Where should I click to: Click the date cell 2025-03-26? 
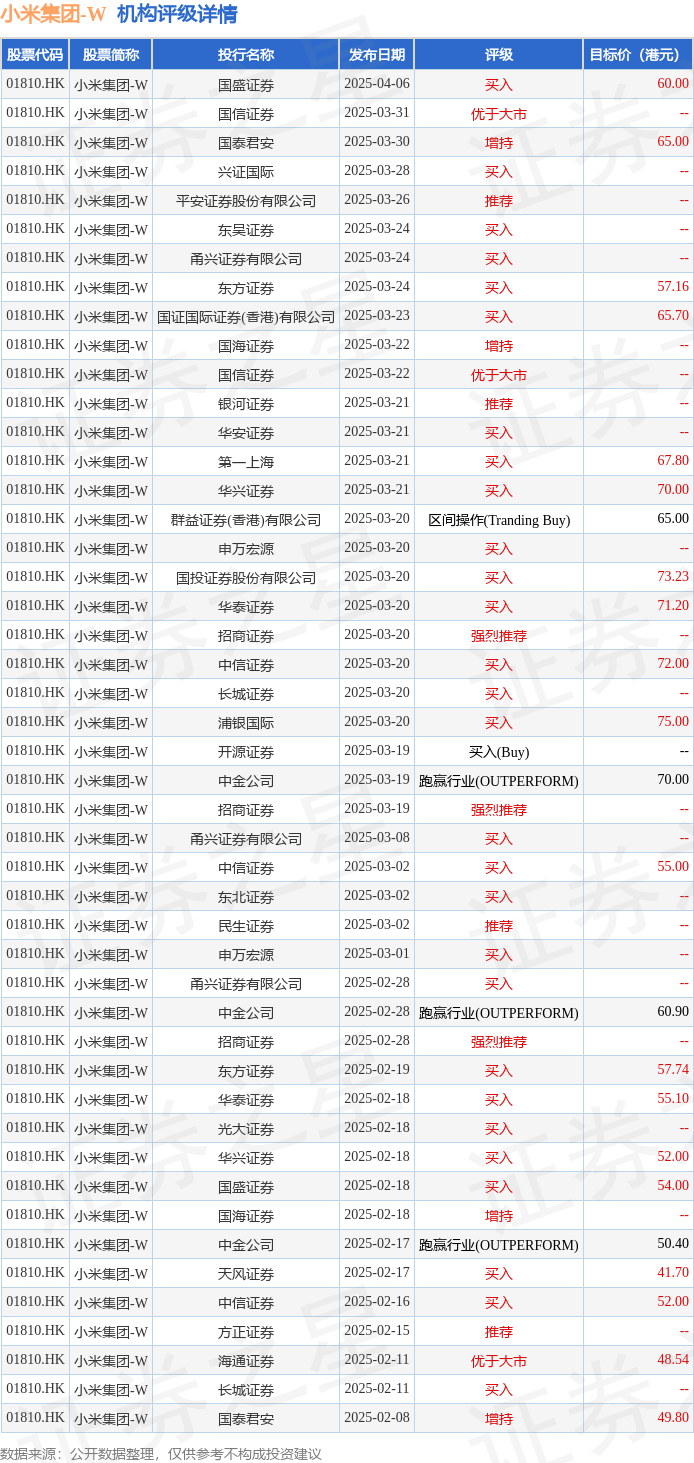(377, 200)
